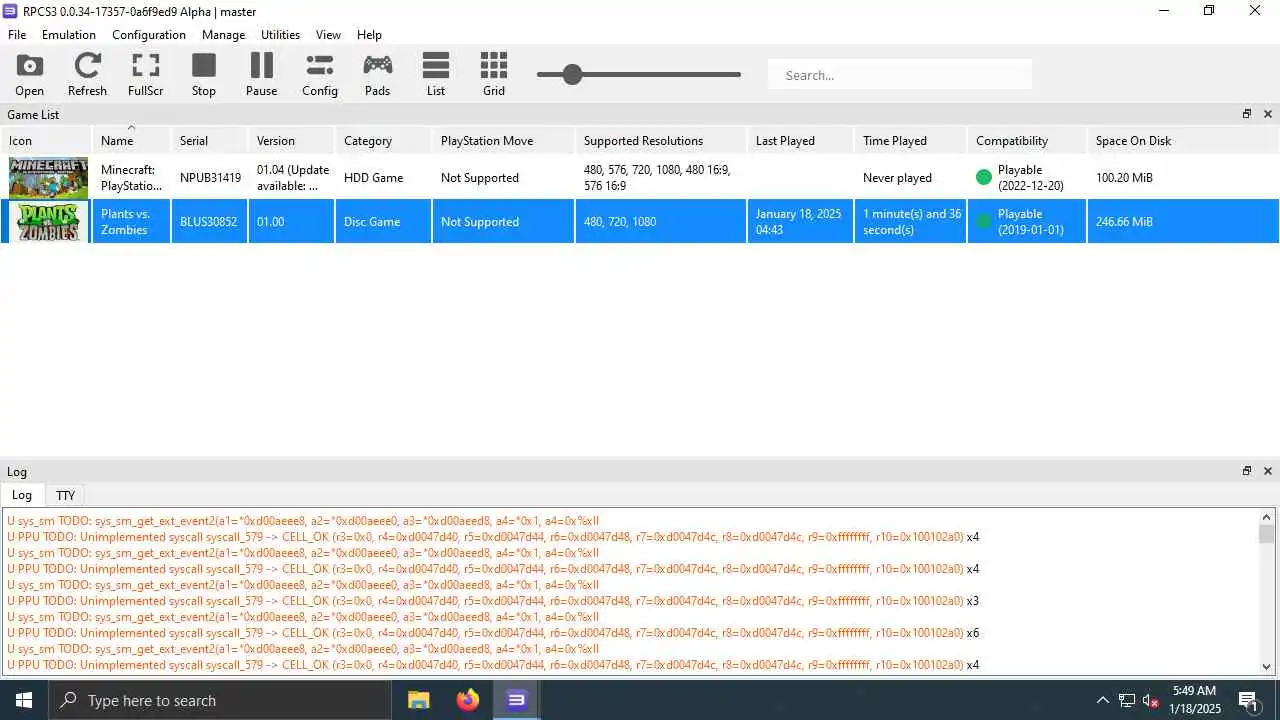Show hidden system tray icons
Image resolution: width=1280 pixels, height=720 pixels.
click(1103, 700)
